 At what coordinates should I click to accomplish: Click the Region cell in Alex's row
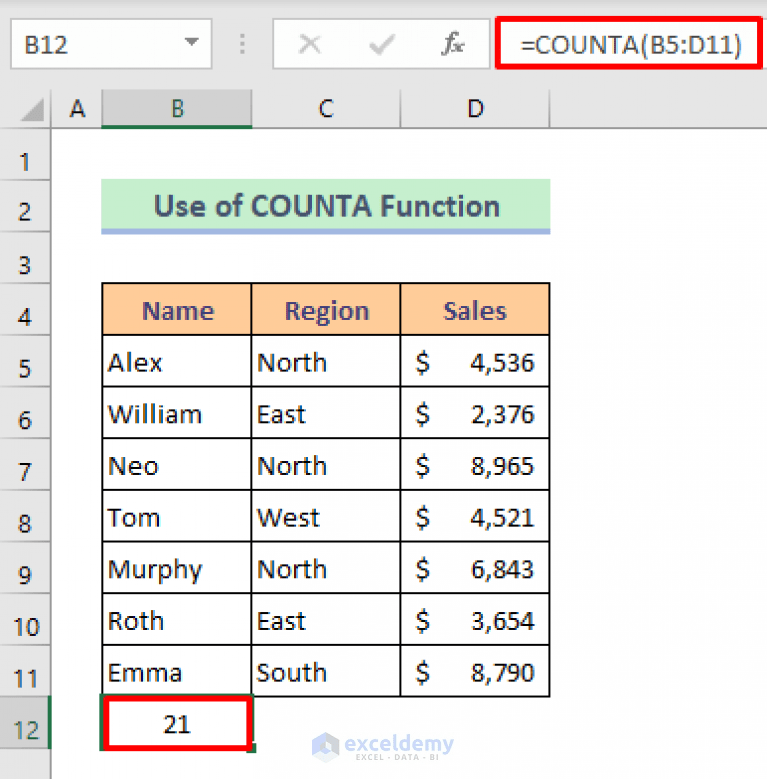point(326,362)
